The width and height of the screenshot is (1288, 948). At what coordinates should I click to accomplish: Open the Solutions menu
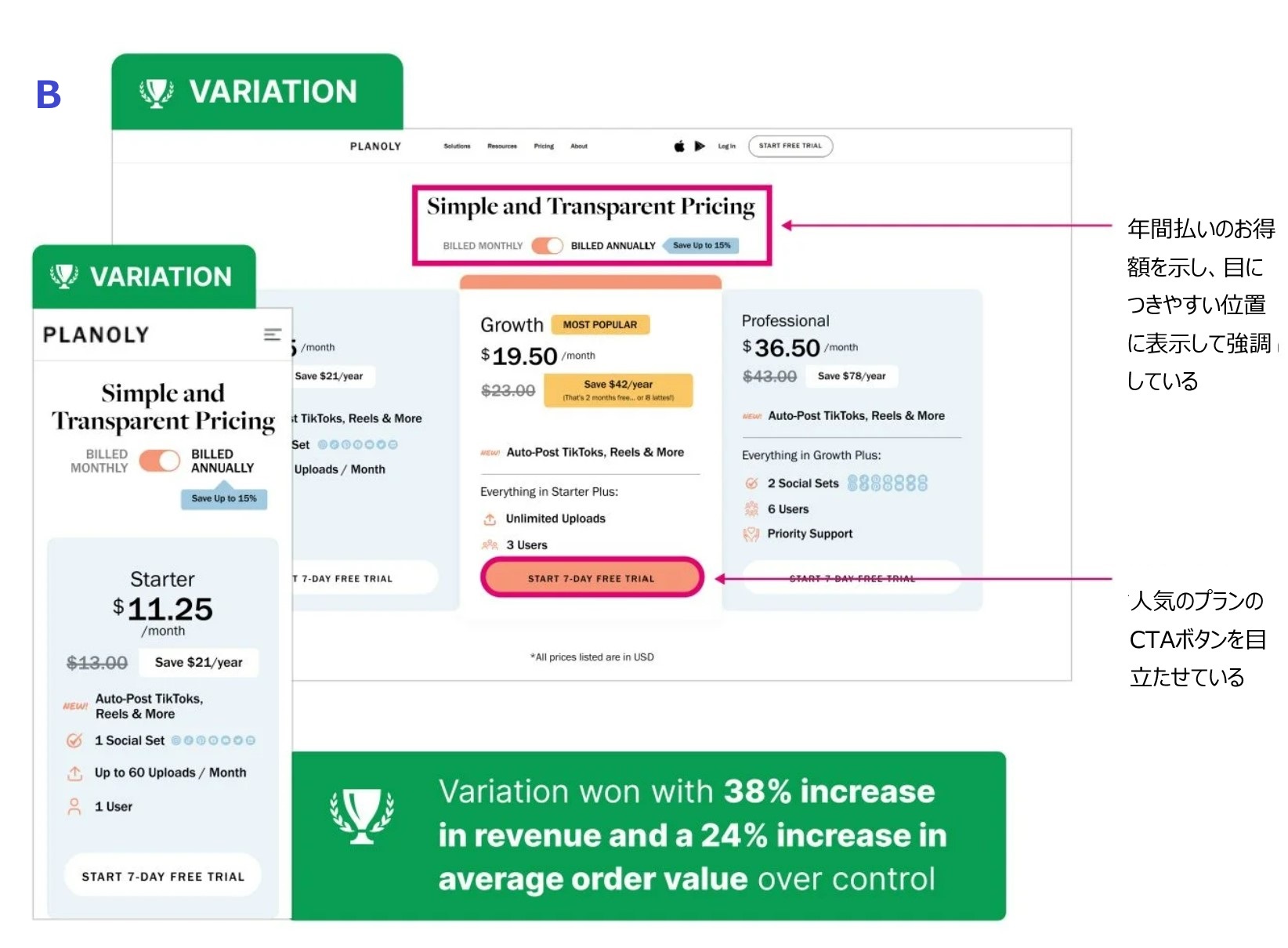coord(457,146)
